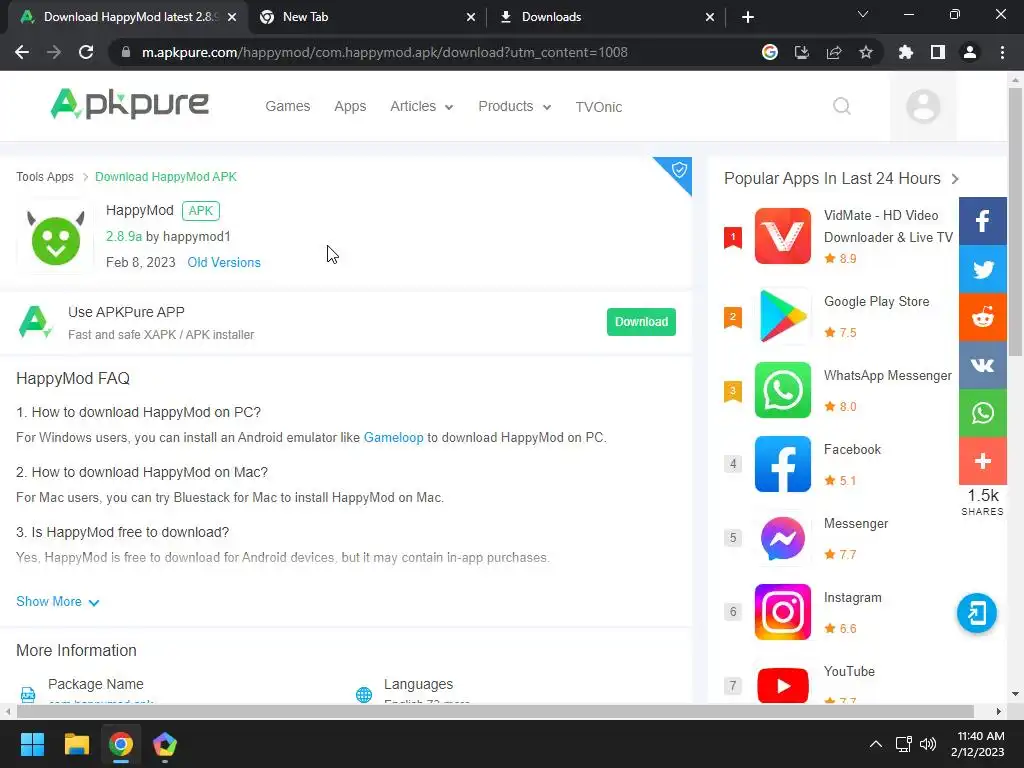Viewport: 1024px width, 768px height.
Task: Click the horizontal page scrollbar
Action: (x=495, y=711)
